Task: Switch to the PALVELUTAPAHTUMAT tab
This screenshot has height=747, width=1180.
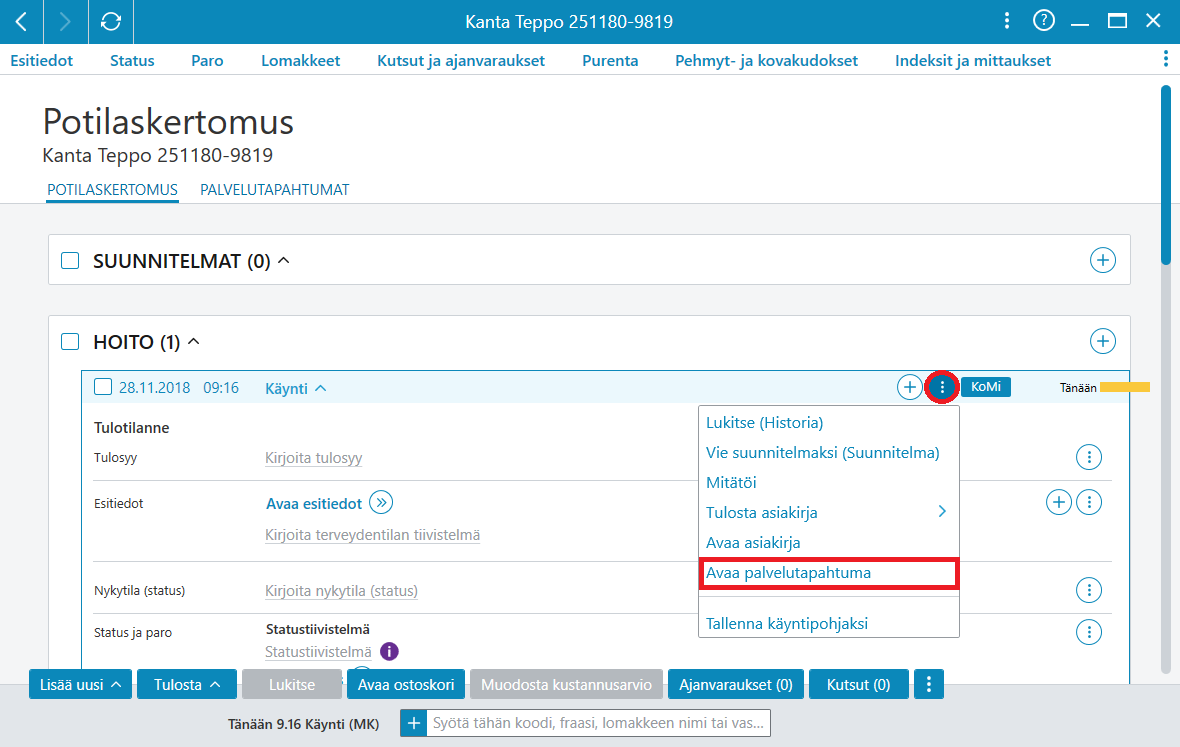Action: [x=275, y=190]
